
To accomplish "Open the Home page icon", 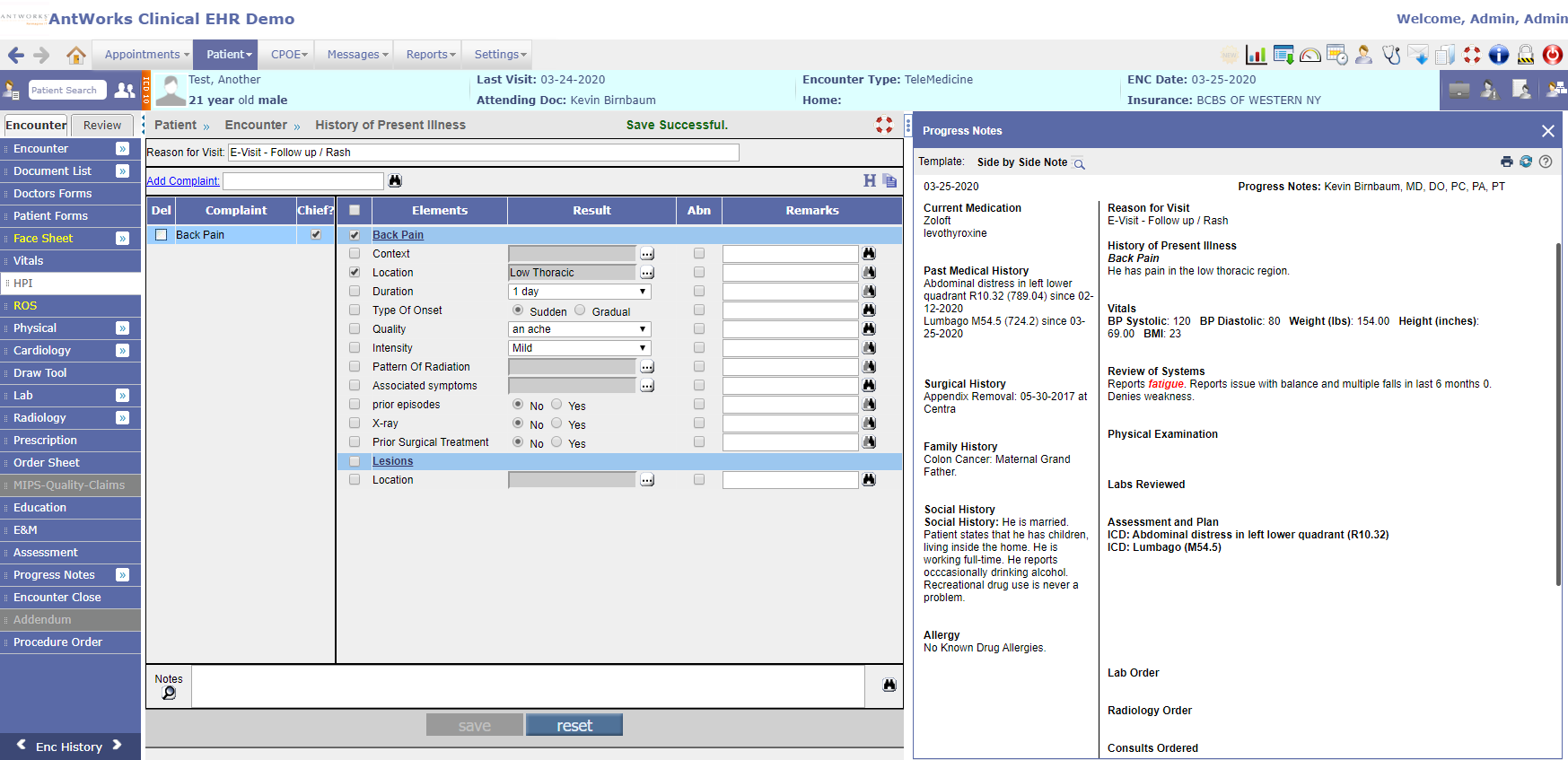I will pyautogui.click(x=76, y=55).
